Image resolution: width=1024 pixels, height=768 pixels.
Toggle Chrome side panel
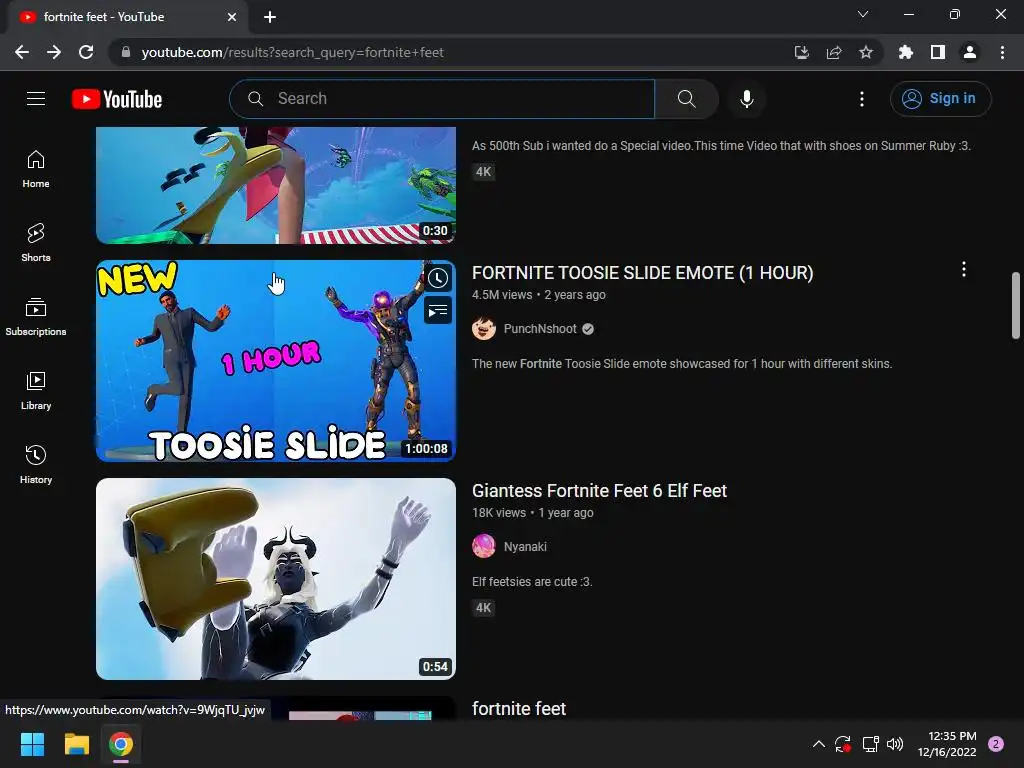[937, 52]
